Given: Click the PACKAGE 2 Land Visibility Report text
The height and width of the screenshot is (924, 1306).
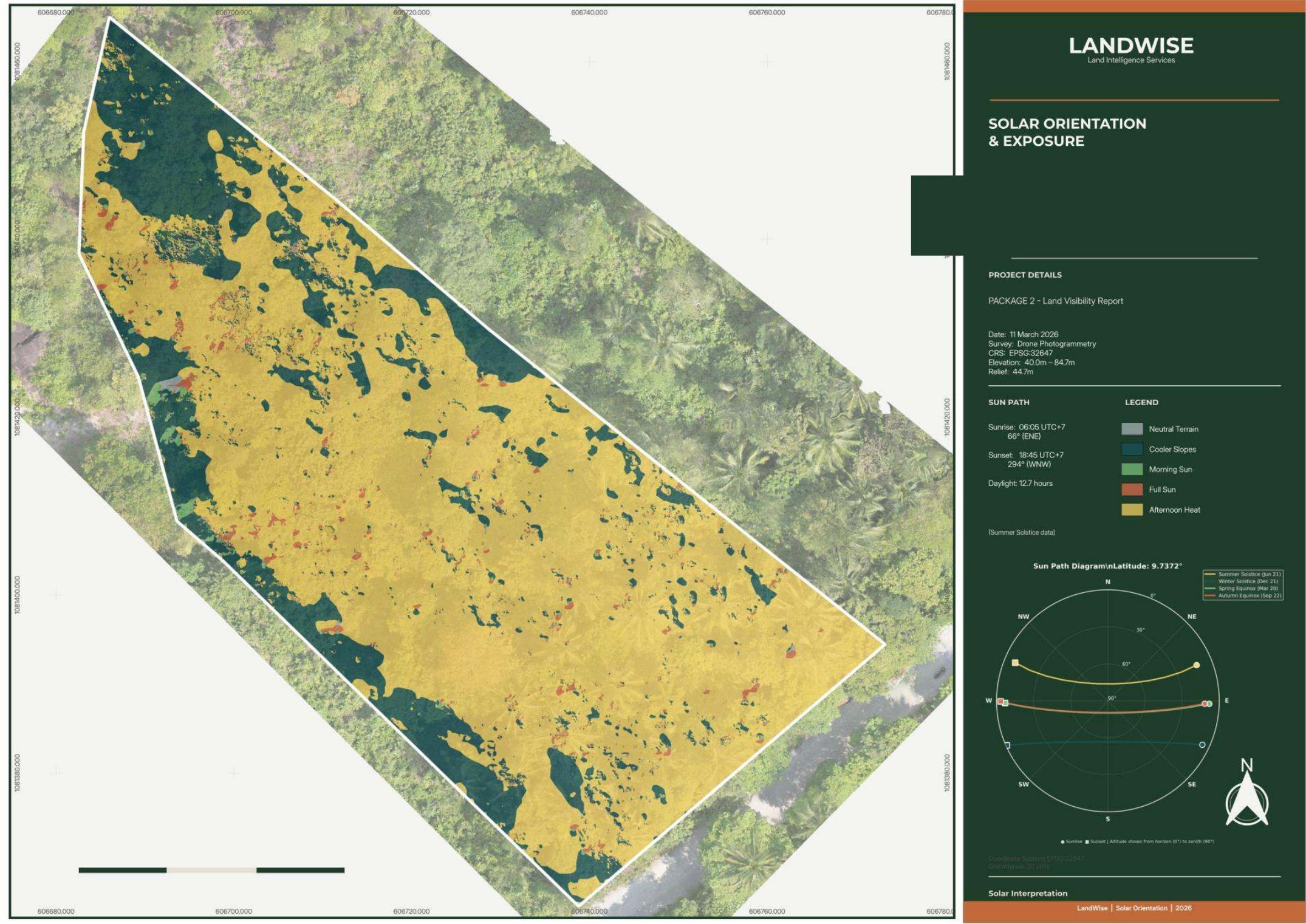Looking at the screenshot, I should coord(1056,301).
